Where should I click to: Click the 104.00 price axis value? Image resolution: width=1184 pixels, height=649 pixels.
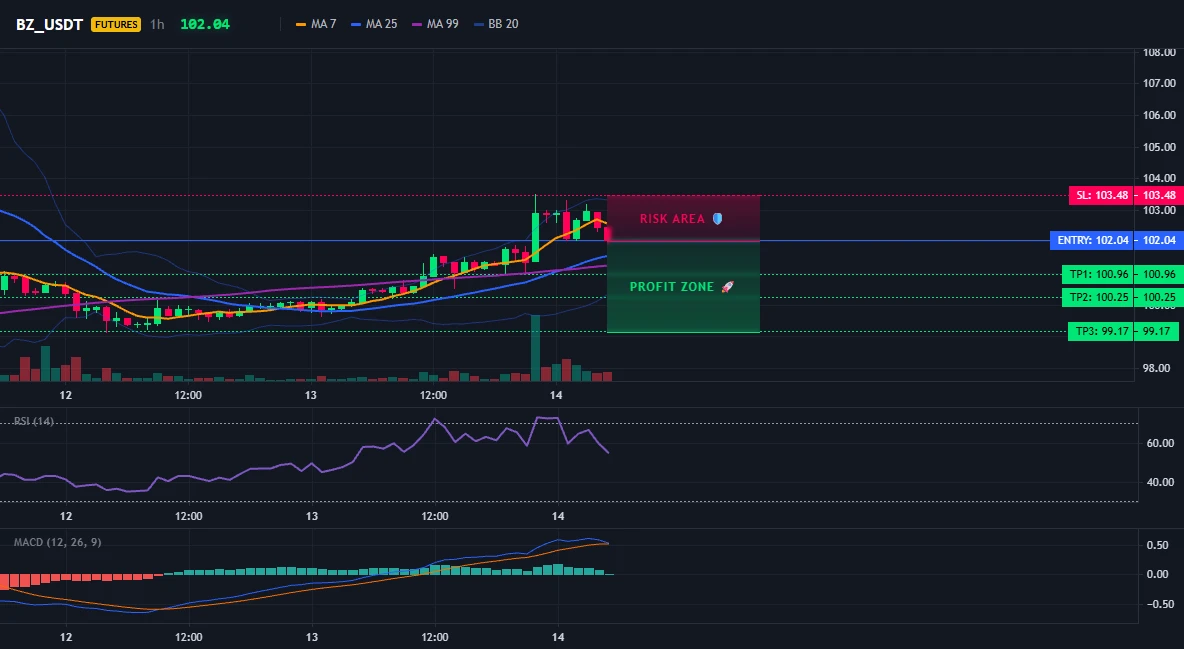(1159, 178)
